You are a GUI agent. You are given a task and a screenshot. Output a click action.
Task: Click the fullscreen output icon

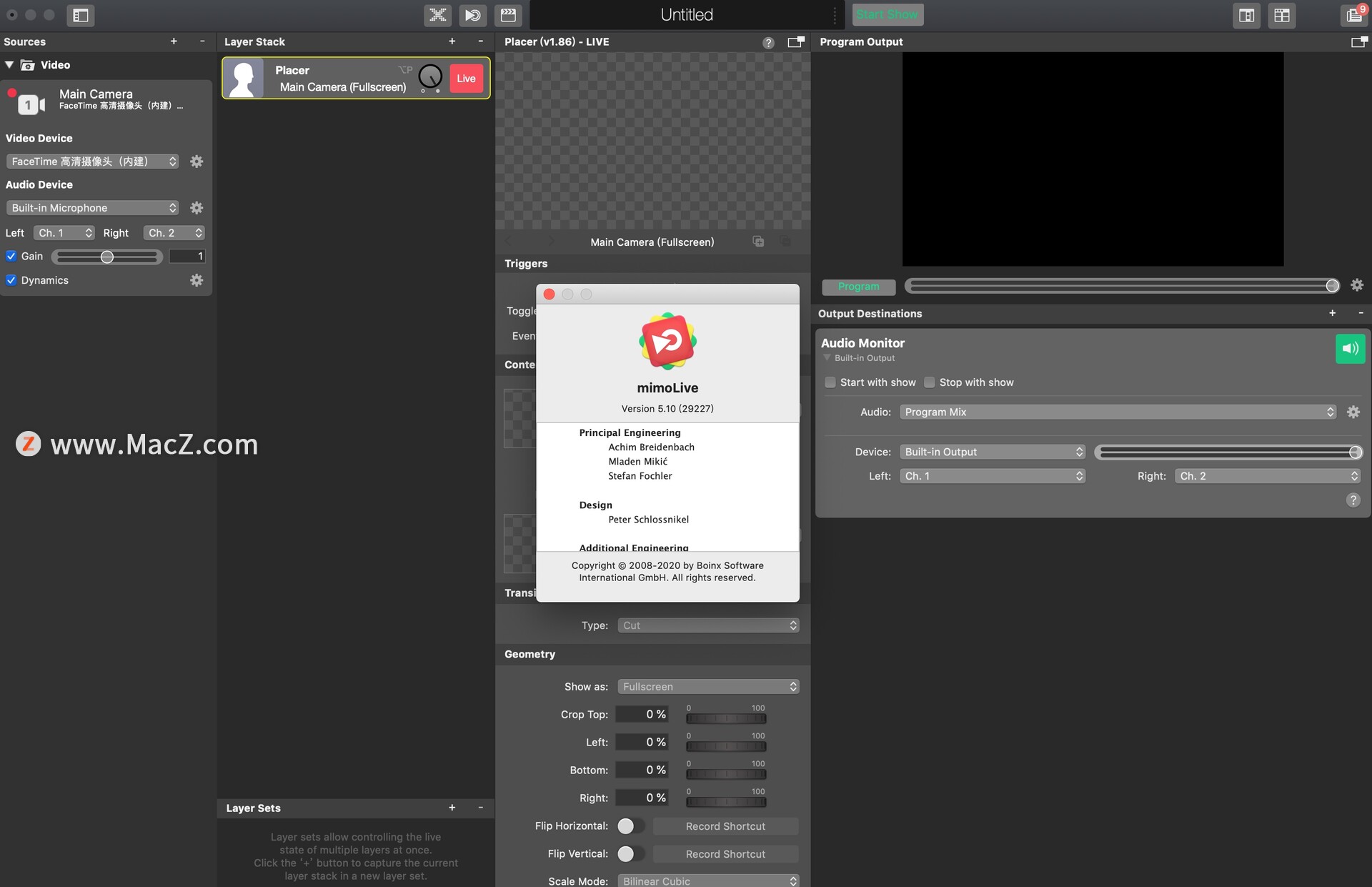[1359, 42]
